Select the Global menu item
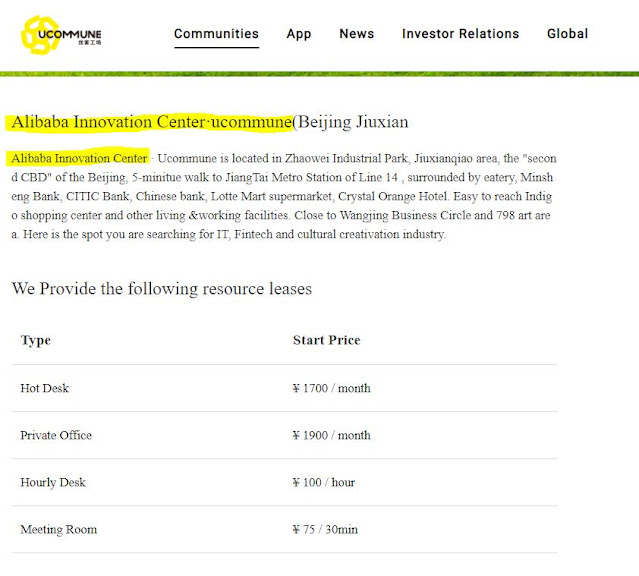 point(567,33)
